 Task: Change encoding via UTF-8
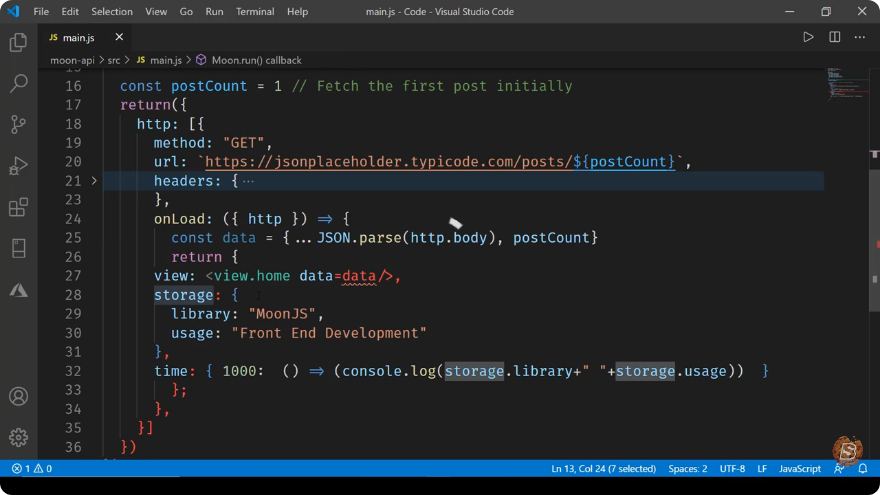click(732, 468)
